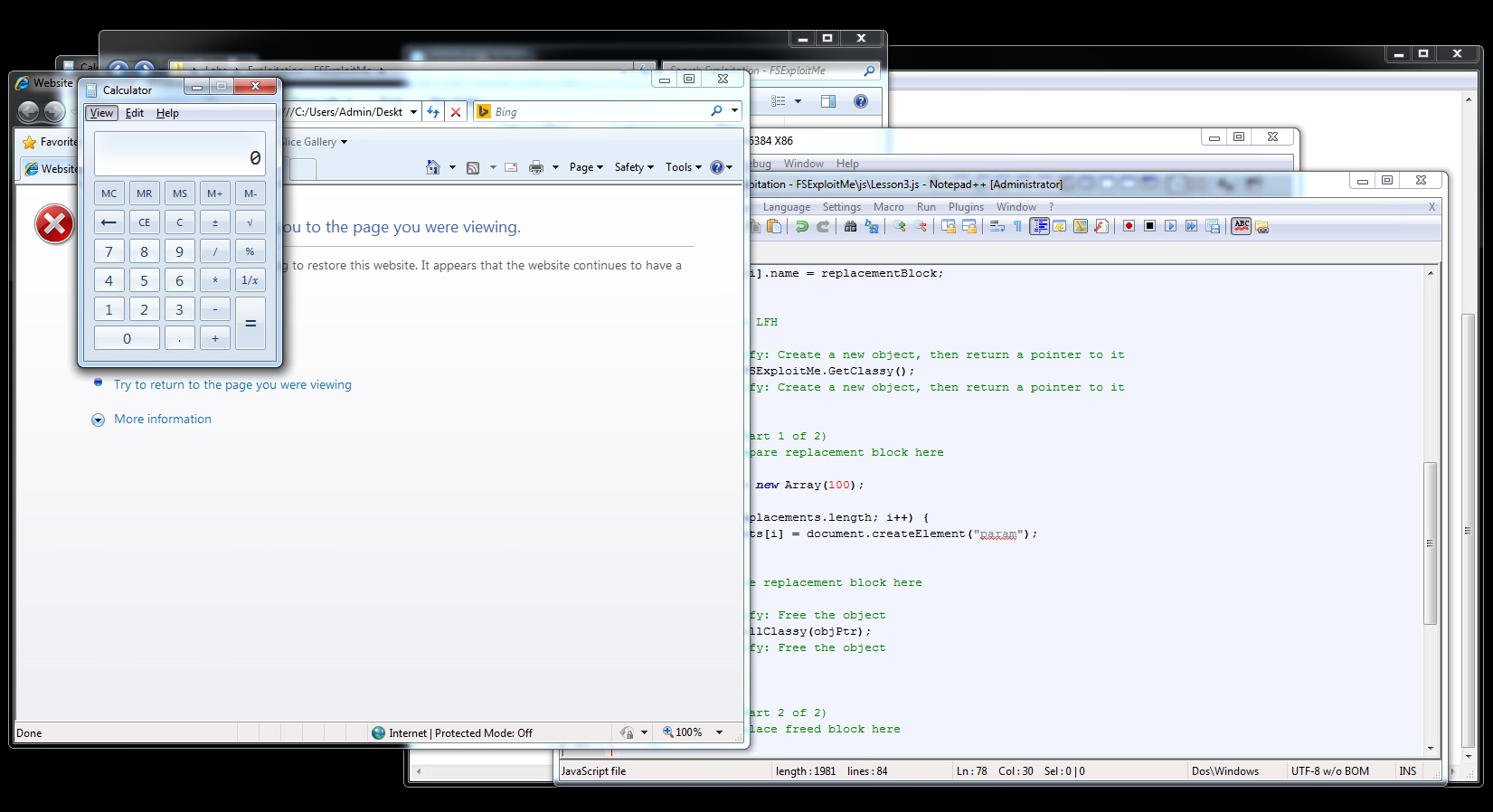Open Notepad++ Macro menu
The height and width of the screenshot is (812, 1493).
pos(889,207)
